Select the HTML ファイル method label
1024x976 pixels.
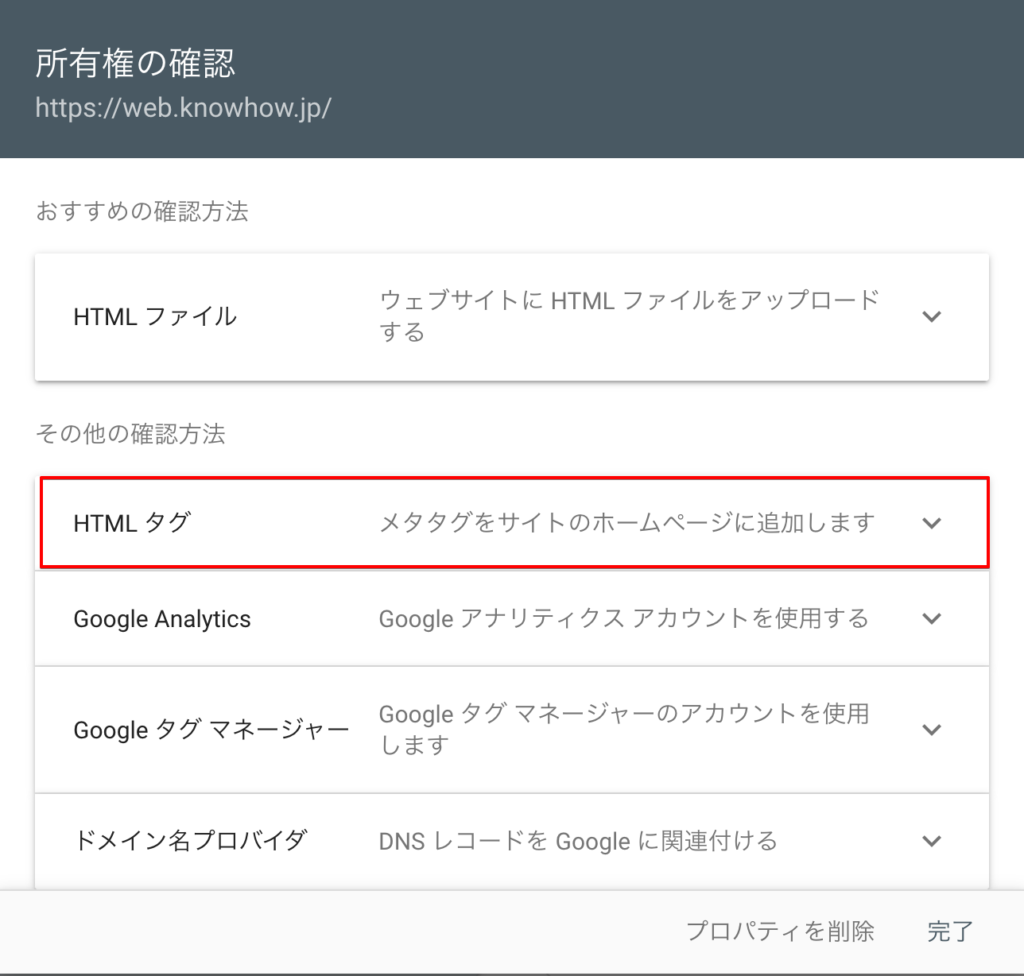coord(155,317)
